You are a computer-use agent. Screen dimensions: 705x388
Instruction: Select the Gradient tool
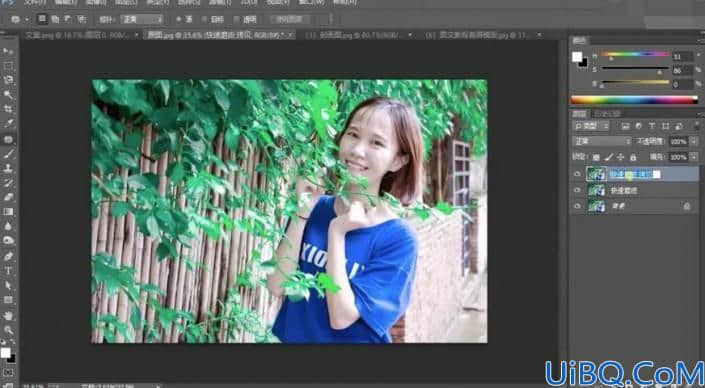click(x=8, y=211)
